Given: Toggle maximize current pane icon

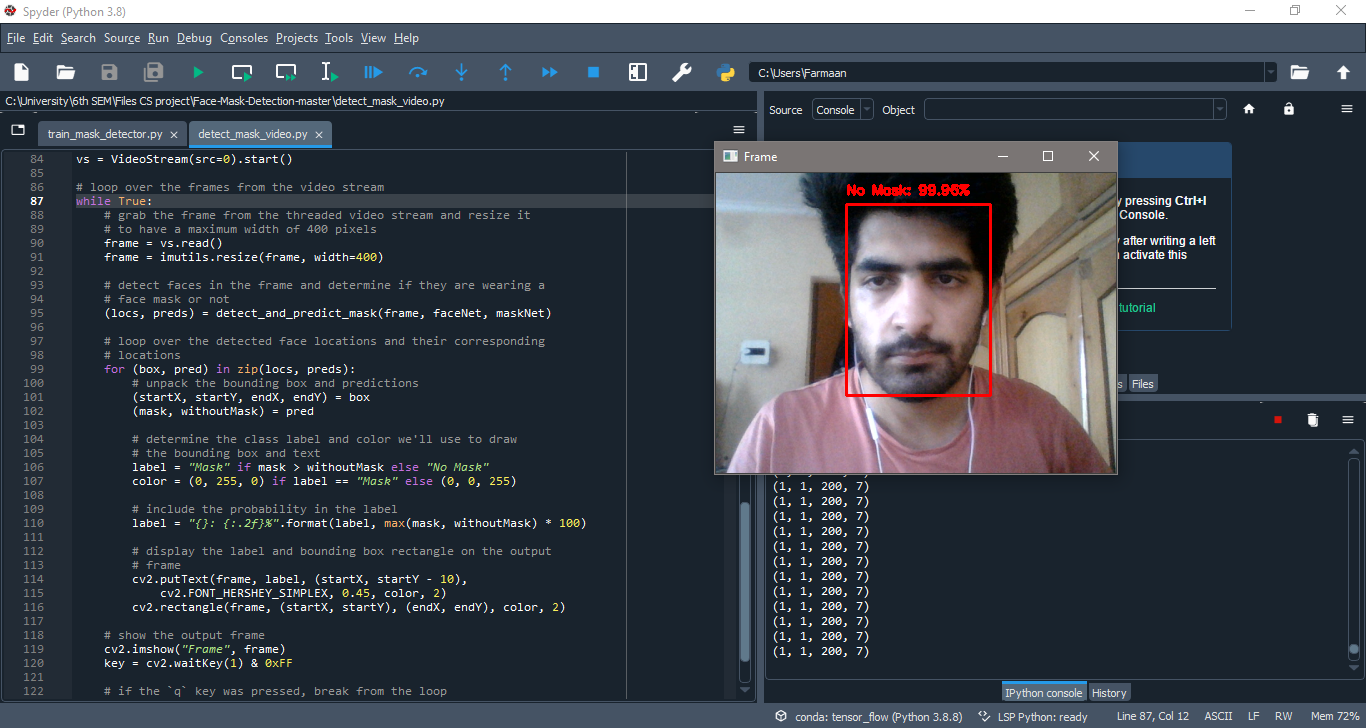Looking at the screenshot, I should click(x=637, y=72).
